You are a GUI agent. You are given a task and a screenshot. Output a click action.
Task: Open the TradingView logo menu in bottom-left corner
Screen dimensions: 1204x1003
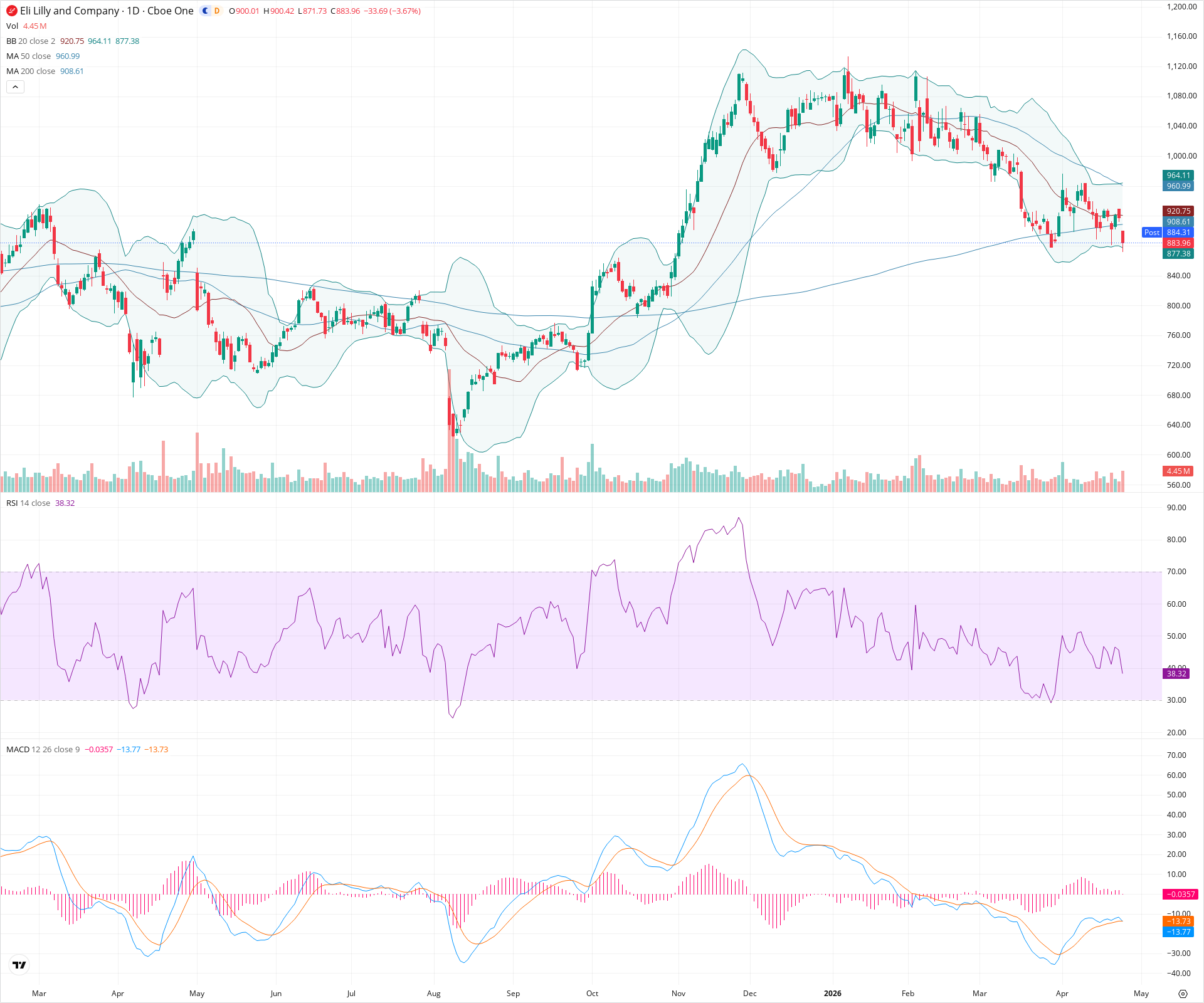click(18, 965)
